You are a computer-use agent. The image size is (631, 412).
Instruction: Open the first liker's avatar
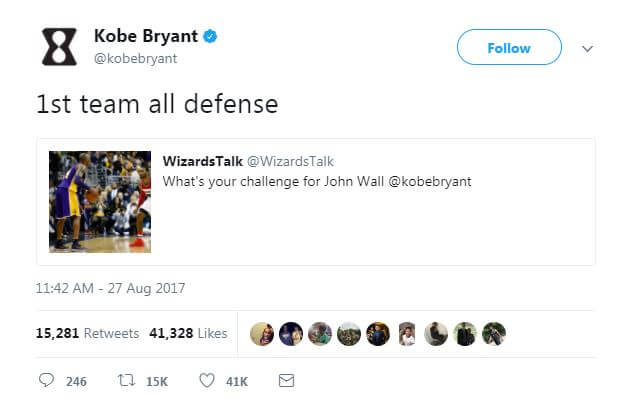click(x=262, y=333)
